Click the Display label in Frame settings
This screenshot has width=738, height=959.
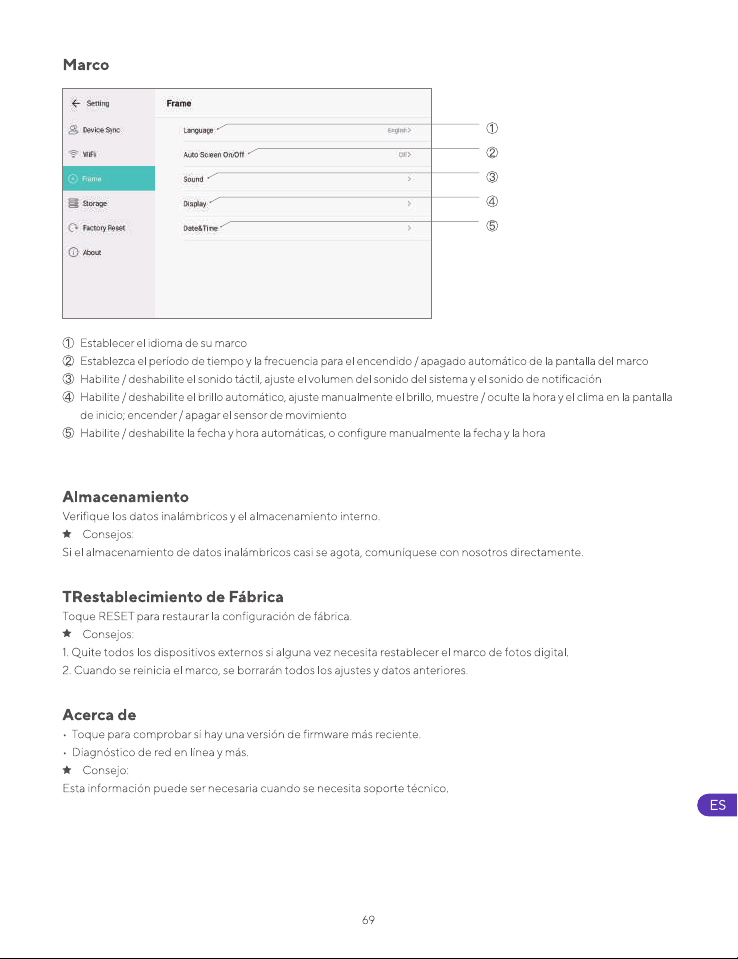pyautogui.click(x=195, y=204)
